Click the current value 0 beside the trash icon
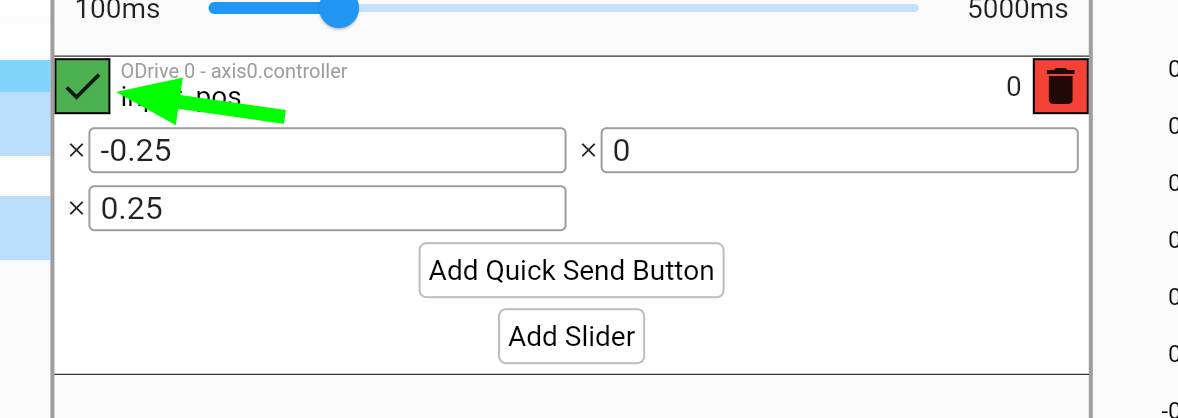 (1013, 87)
